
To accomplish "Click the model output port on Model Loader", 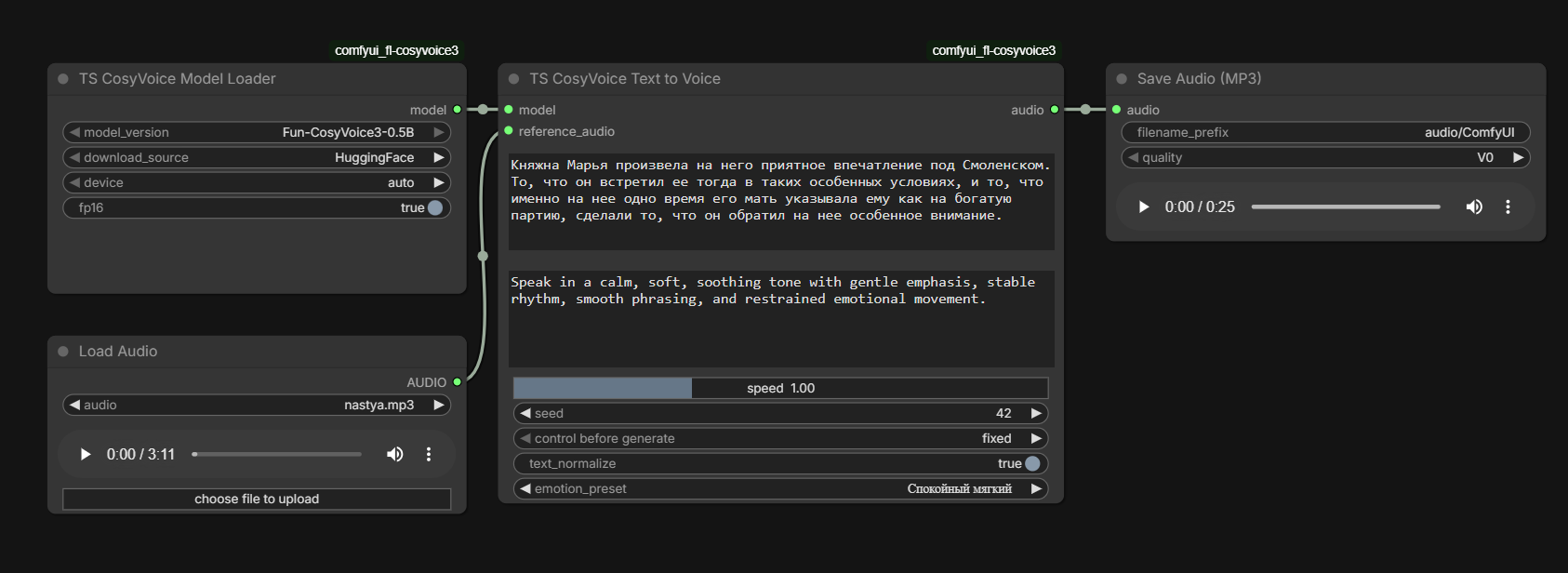I will click(x=457, y=110).
